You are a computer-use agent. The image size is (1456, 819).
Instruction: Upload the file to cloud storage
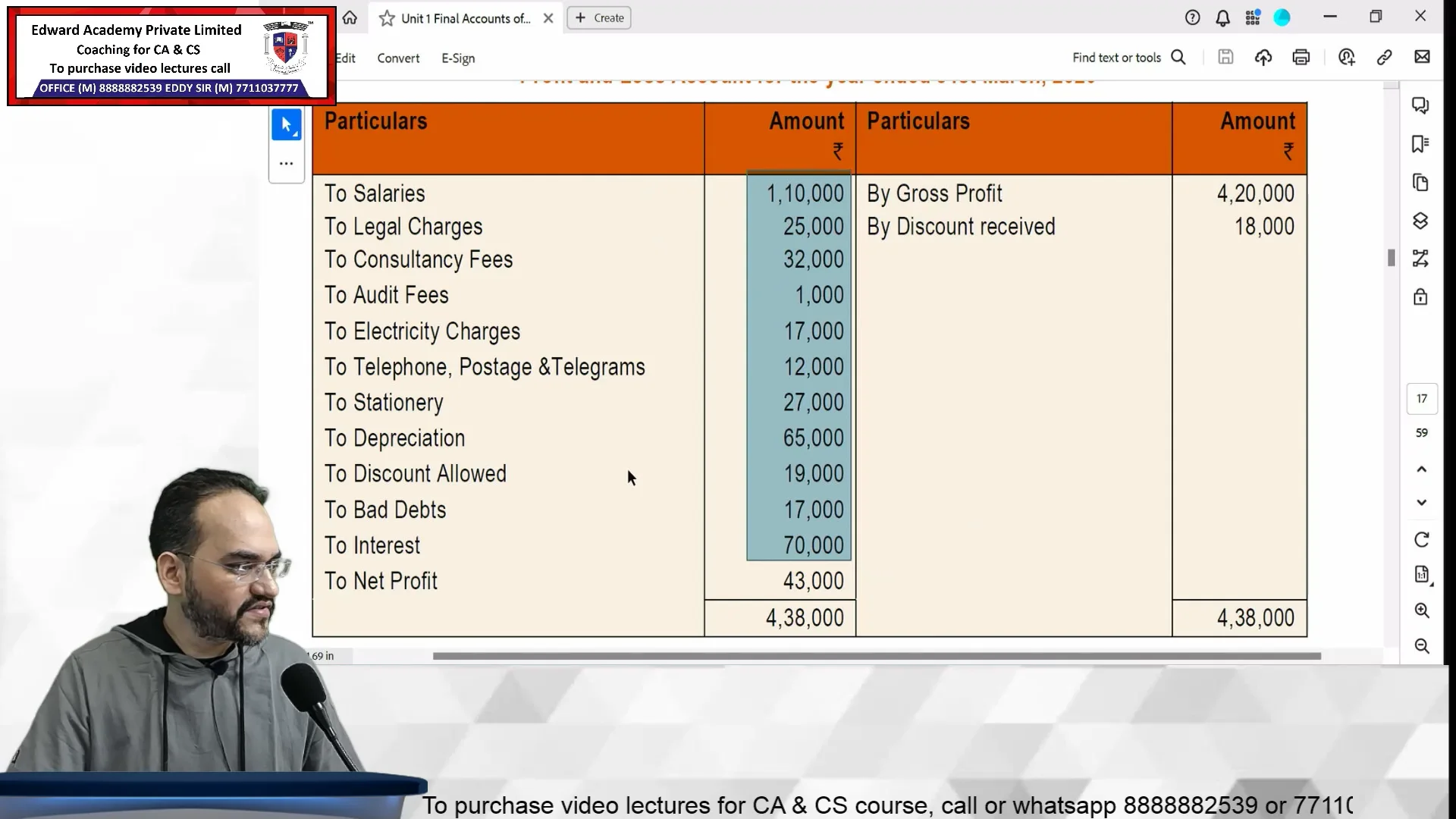[x=1263, y=57]
